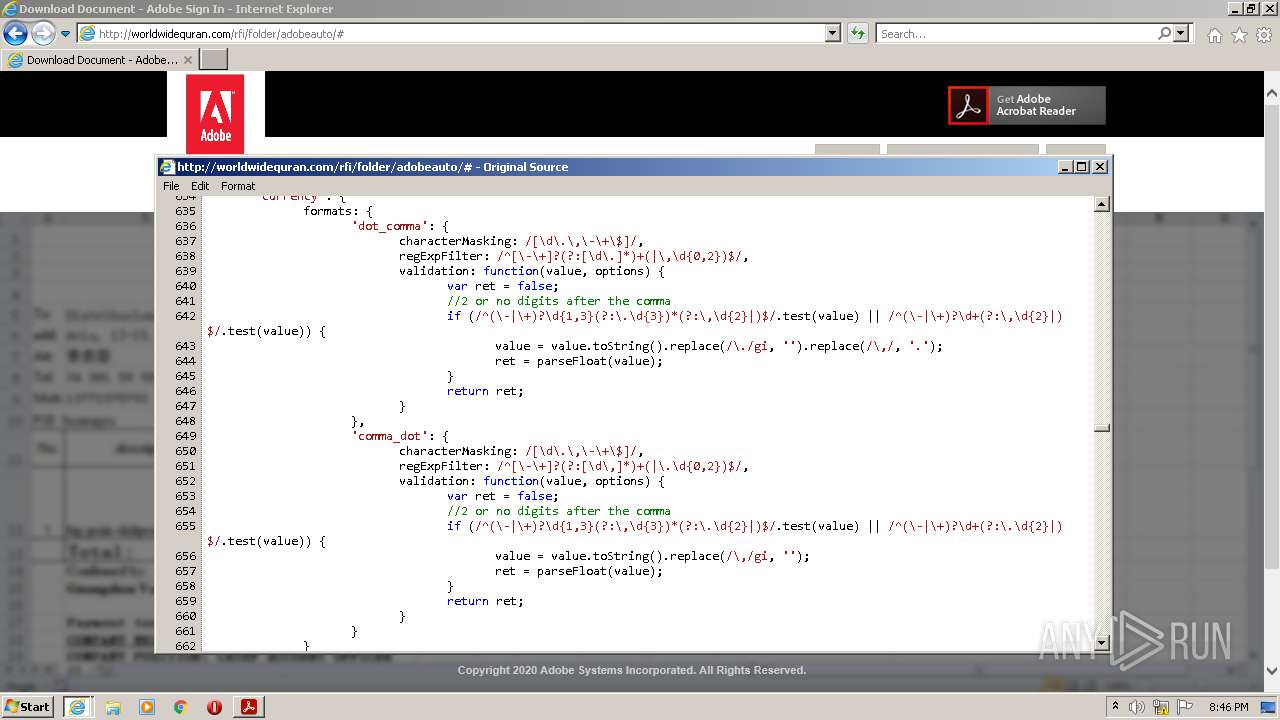Click the Show Desktop button
Image resolution: width=1280 pixels, height=720 pixels.
(1269, 707)
